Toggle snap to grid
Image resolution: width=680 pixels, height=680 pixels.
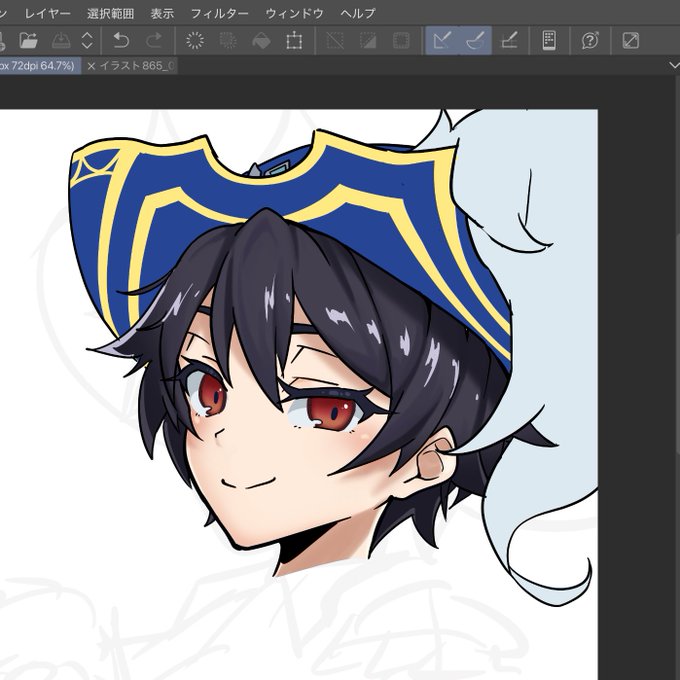tap(509, 41)
